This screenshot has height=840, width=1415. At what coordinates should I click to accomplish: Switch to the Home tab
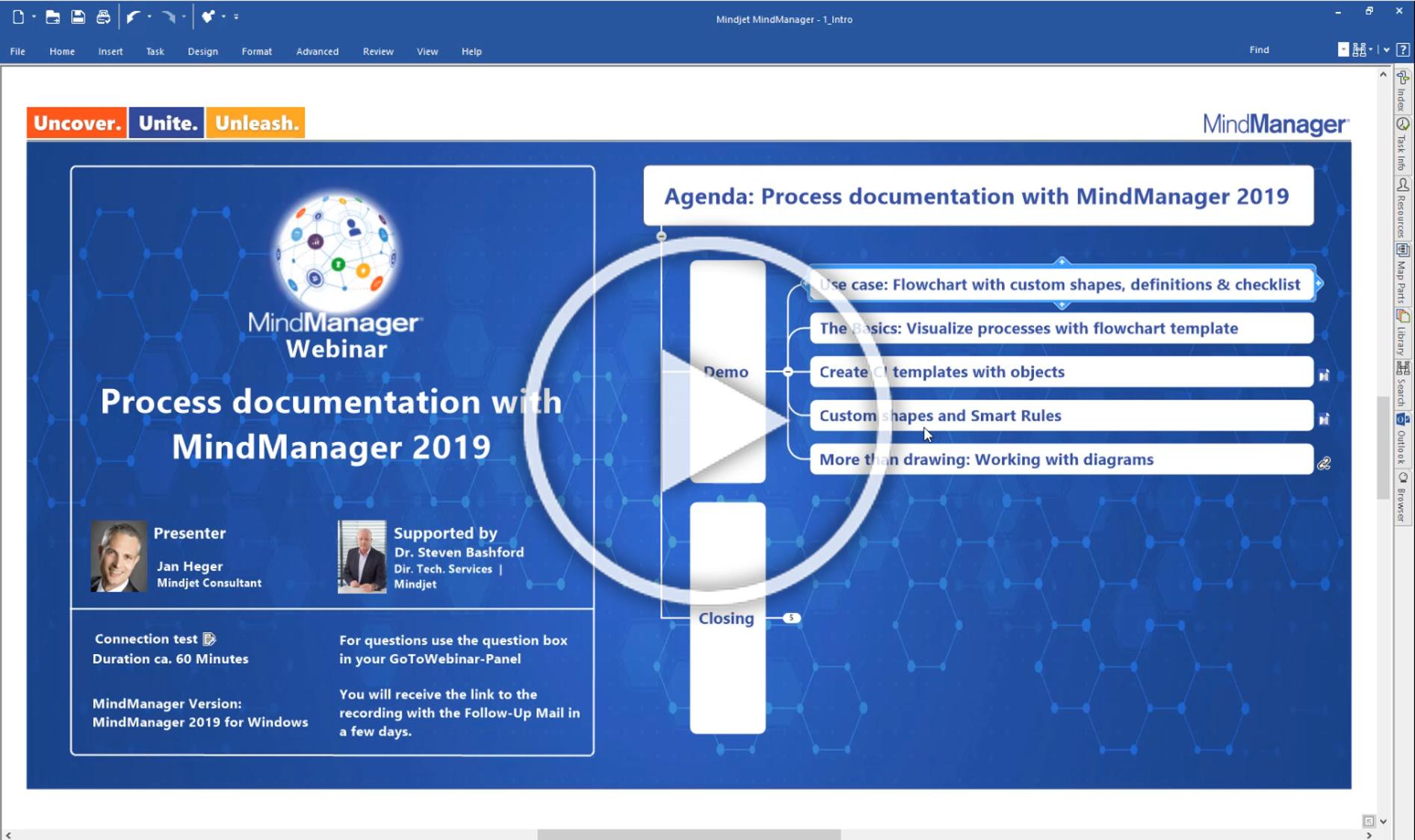62,51
